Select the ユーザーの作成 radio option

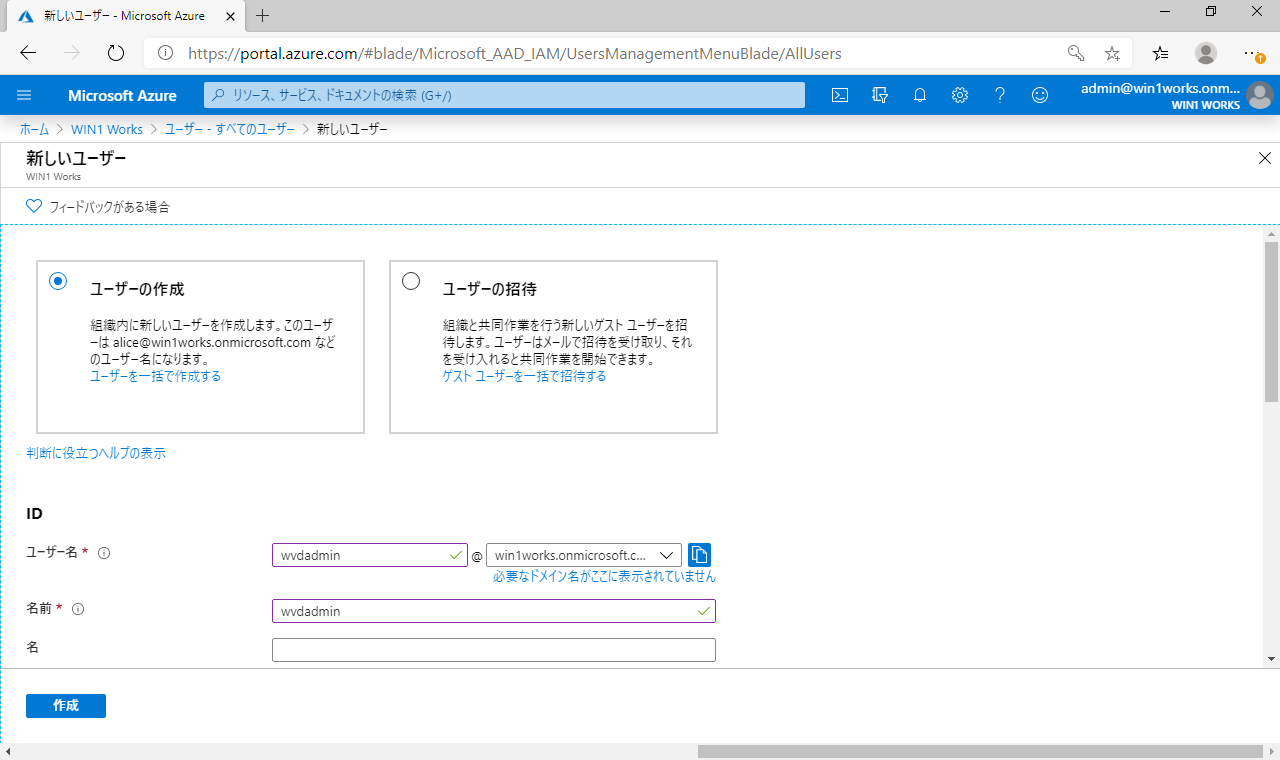click(x=58, y=281)
